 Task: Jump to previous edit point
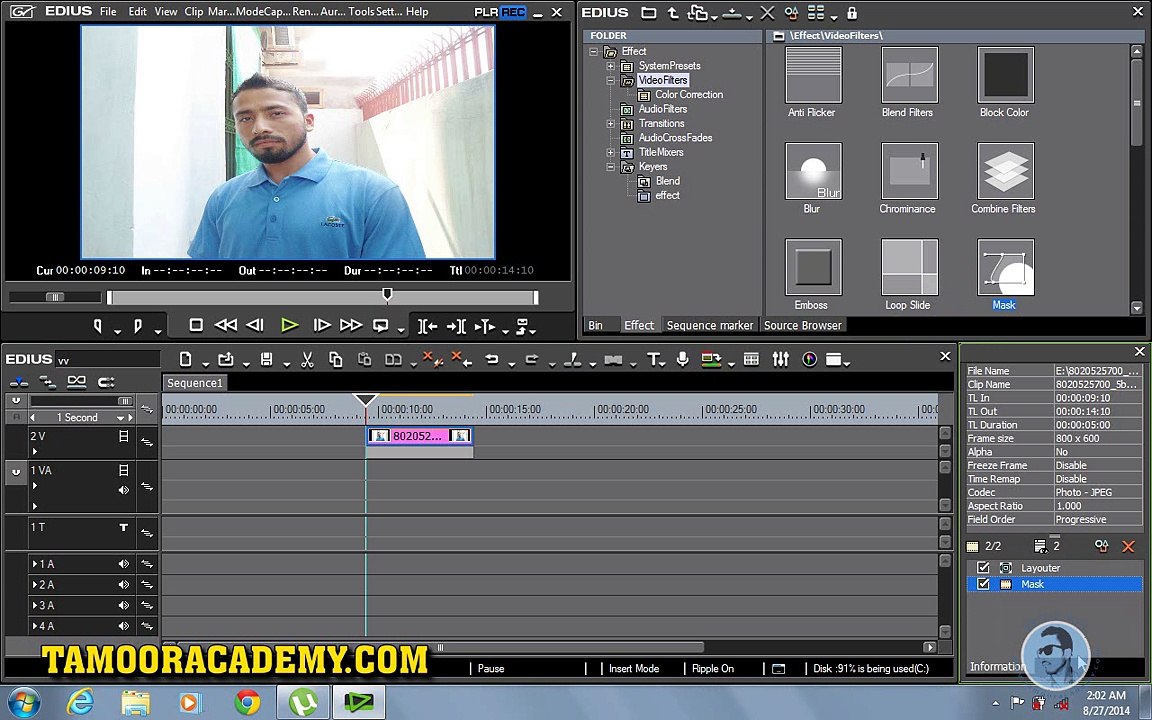click(428, 326)
